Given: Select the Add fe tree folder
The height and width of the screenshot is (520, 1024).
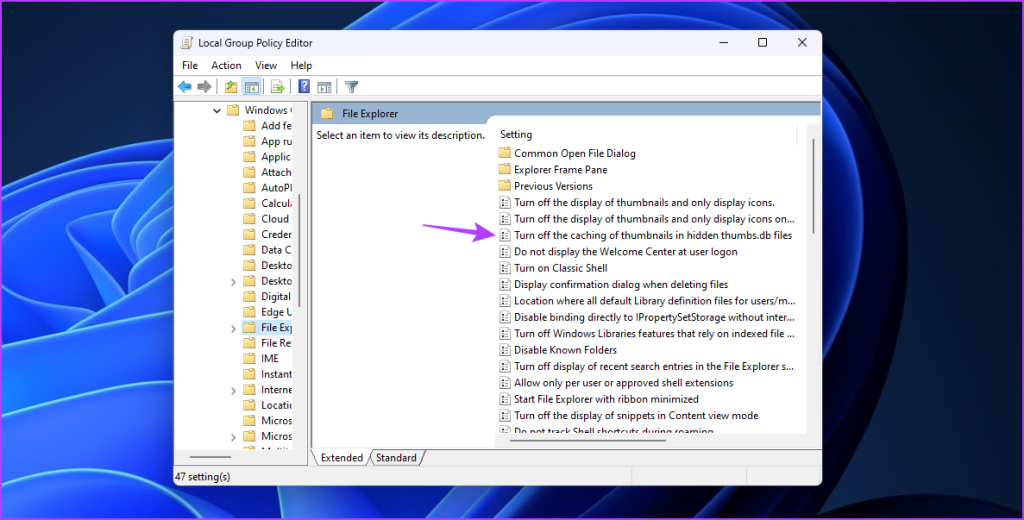Looking at the screenshot, I should 267,125.
